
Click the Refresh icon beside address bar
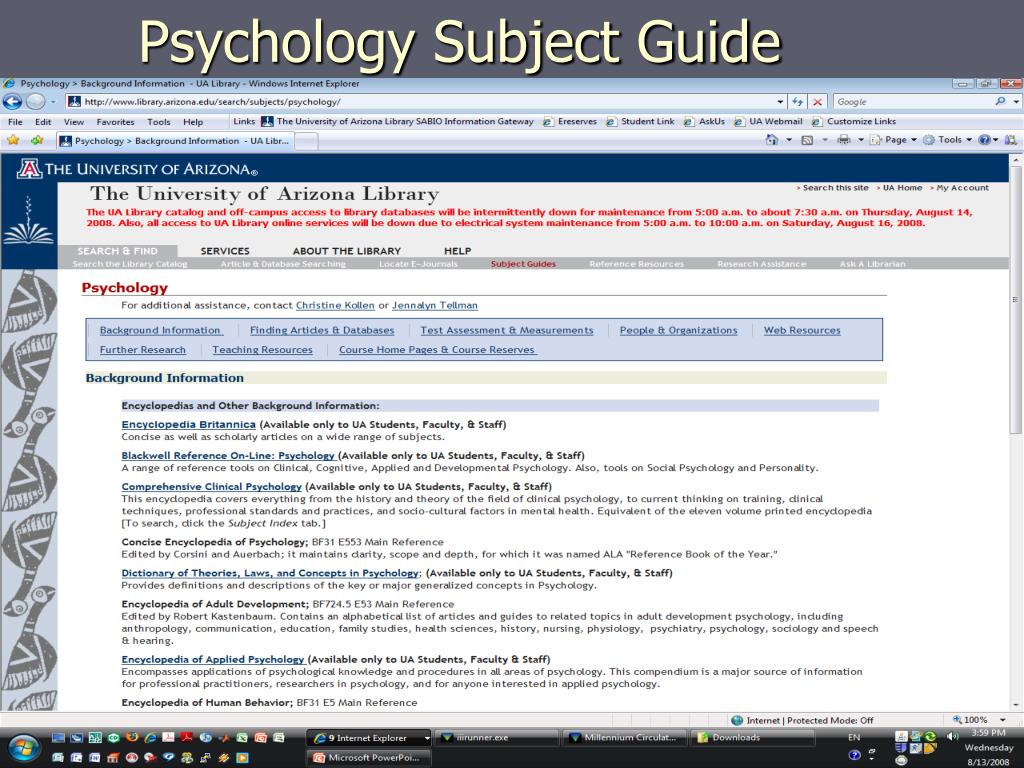[x=797, y=102]
